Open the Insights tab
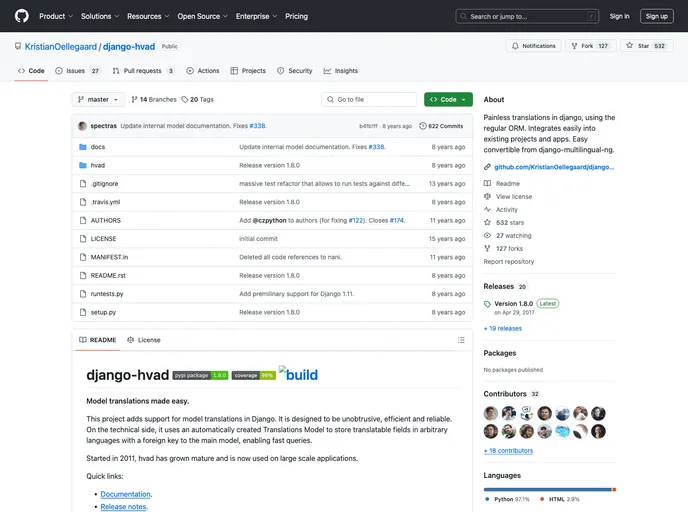688x512 pixels. (x=340, y=71)
